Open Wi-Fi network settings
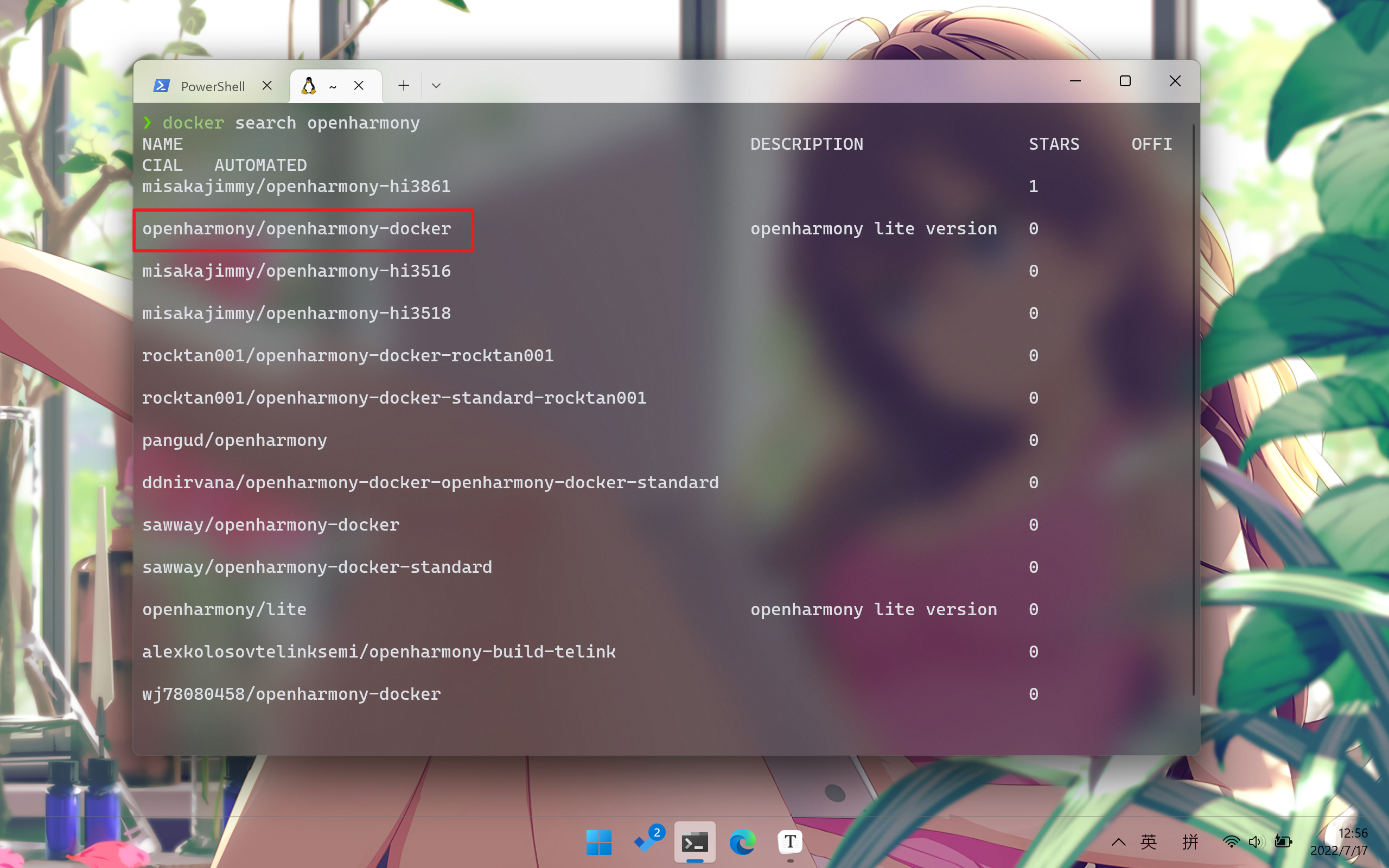This screenshot has height=868, width=1389. 1231,842
